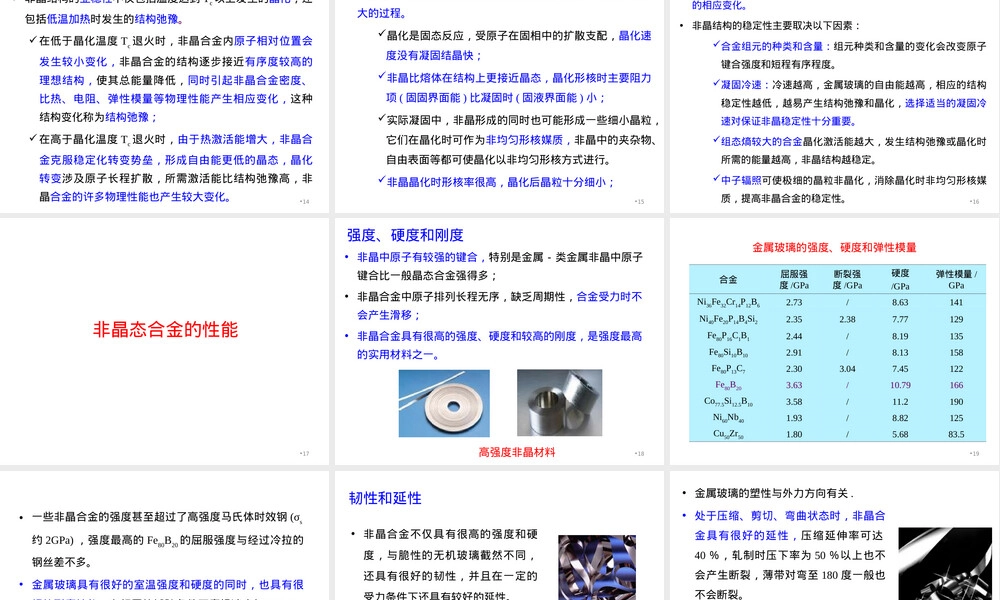Click the check item starting 中子辐照

coord(849,189)
